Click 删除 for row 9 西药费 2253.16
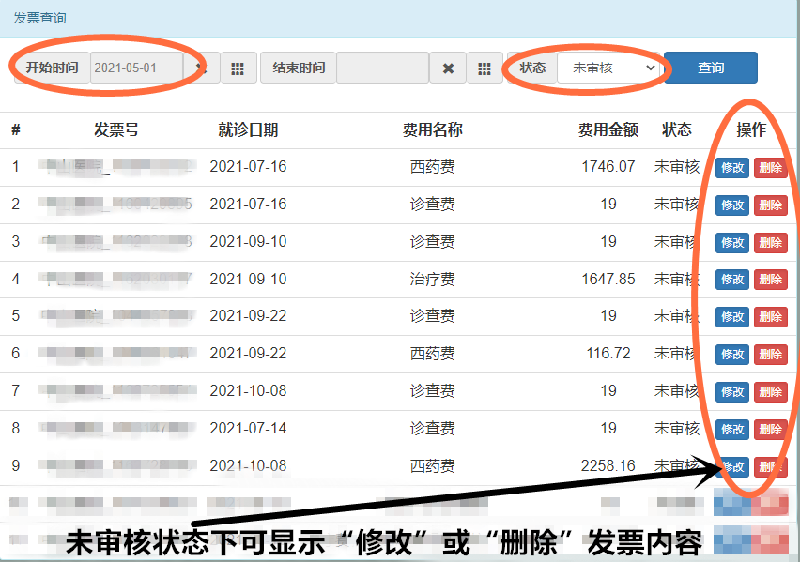 tap(770, 466)
